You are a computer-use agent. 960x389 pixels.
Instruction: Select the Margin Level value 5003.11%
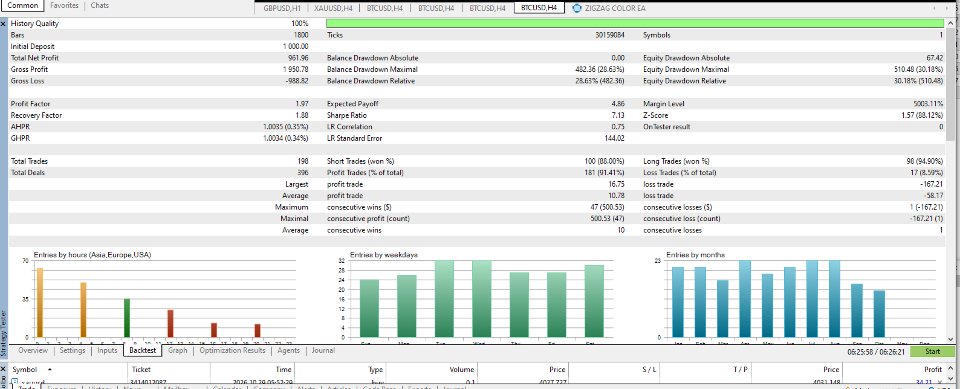[928, 104]
